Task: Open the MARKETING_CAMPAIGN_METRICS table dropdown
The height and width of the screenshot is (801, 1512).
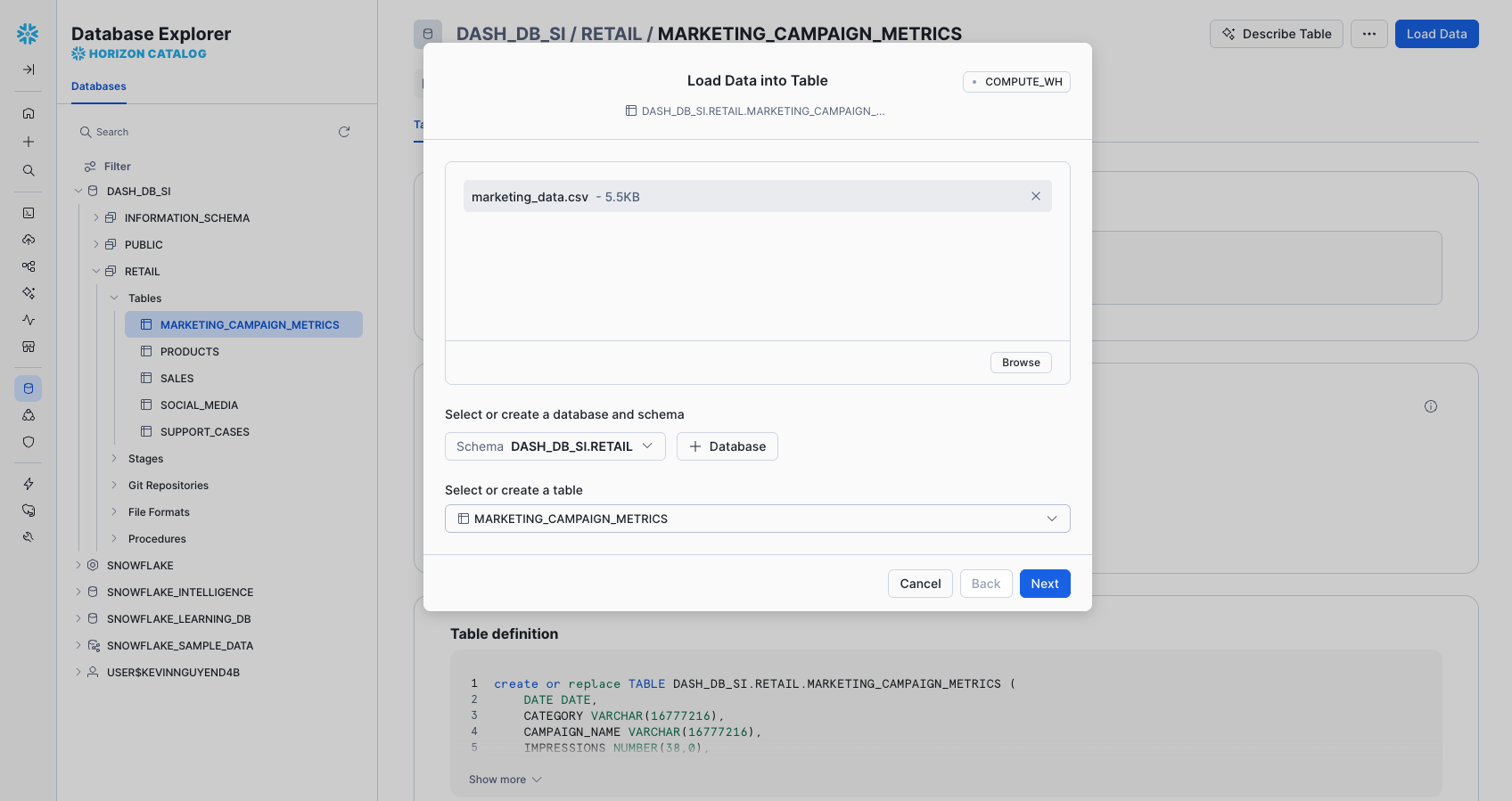Action: 758,519
